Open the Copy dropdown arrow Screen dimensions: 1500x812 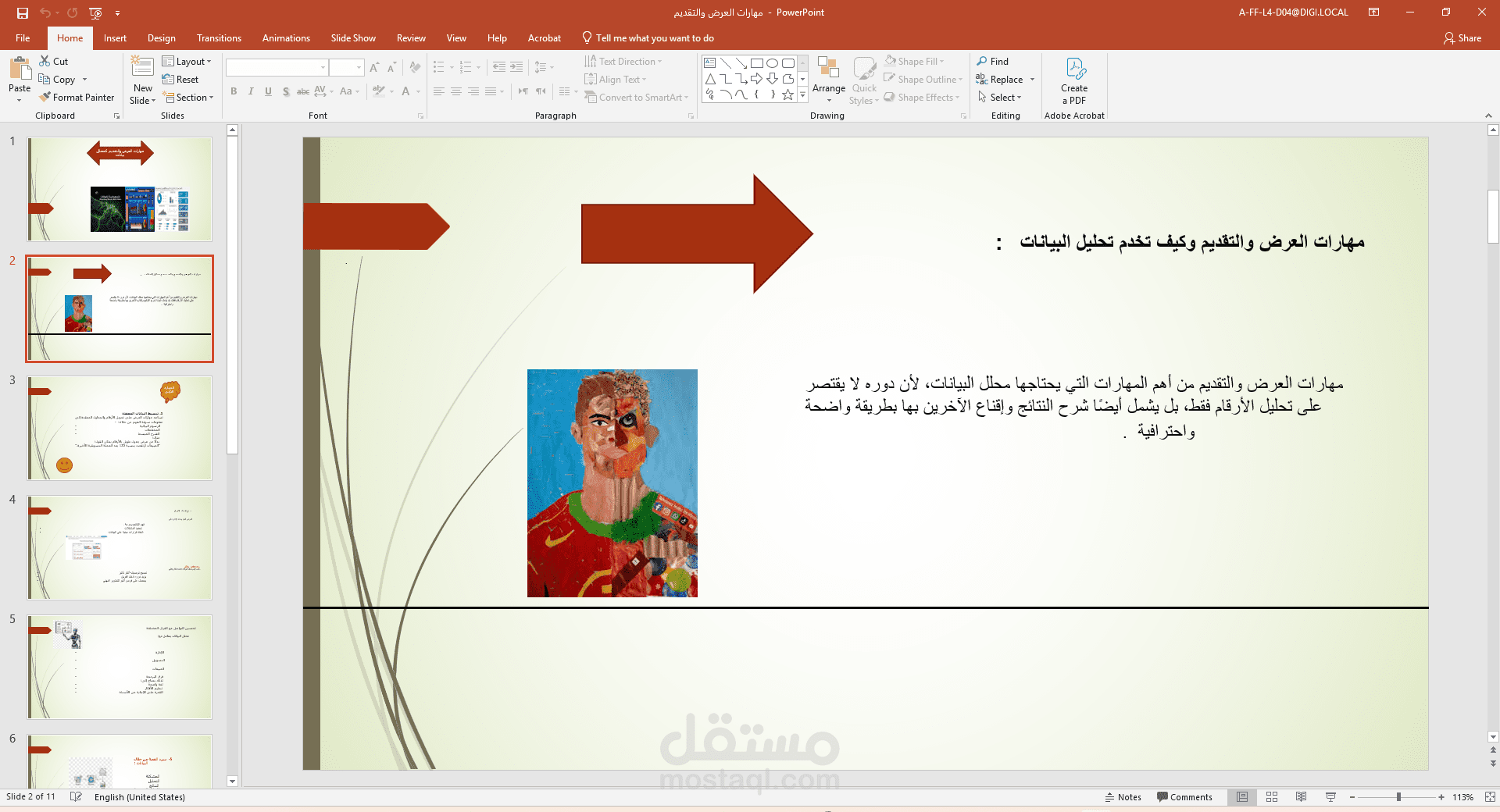coord(84,80)
